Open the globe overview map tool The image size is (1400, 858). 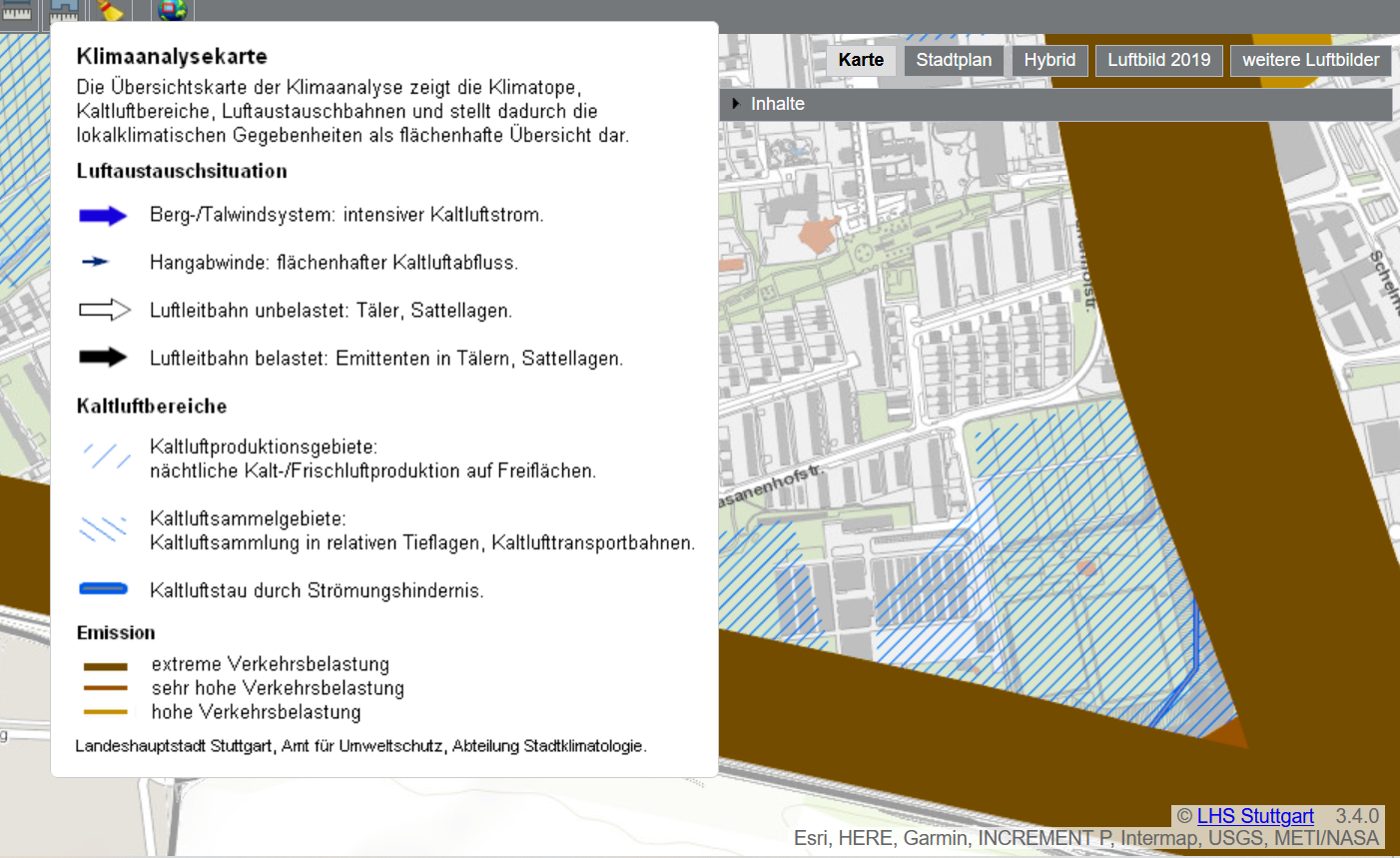[171, 10]
